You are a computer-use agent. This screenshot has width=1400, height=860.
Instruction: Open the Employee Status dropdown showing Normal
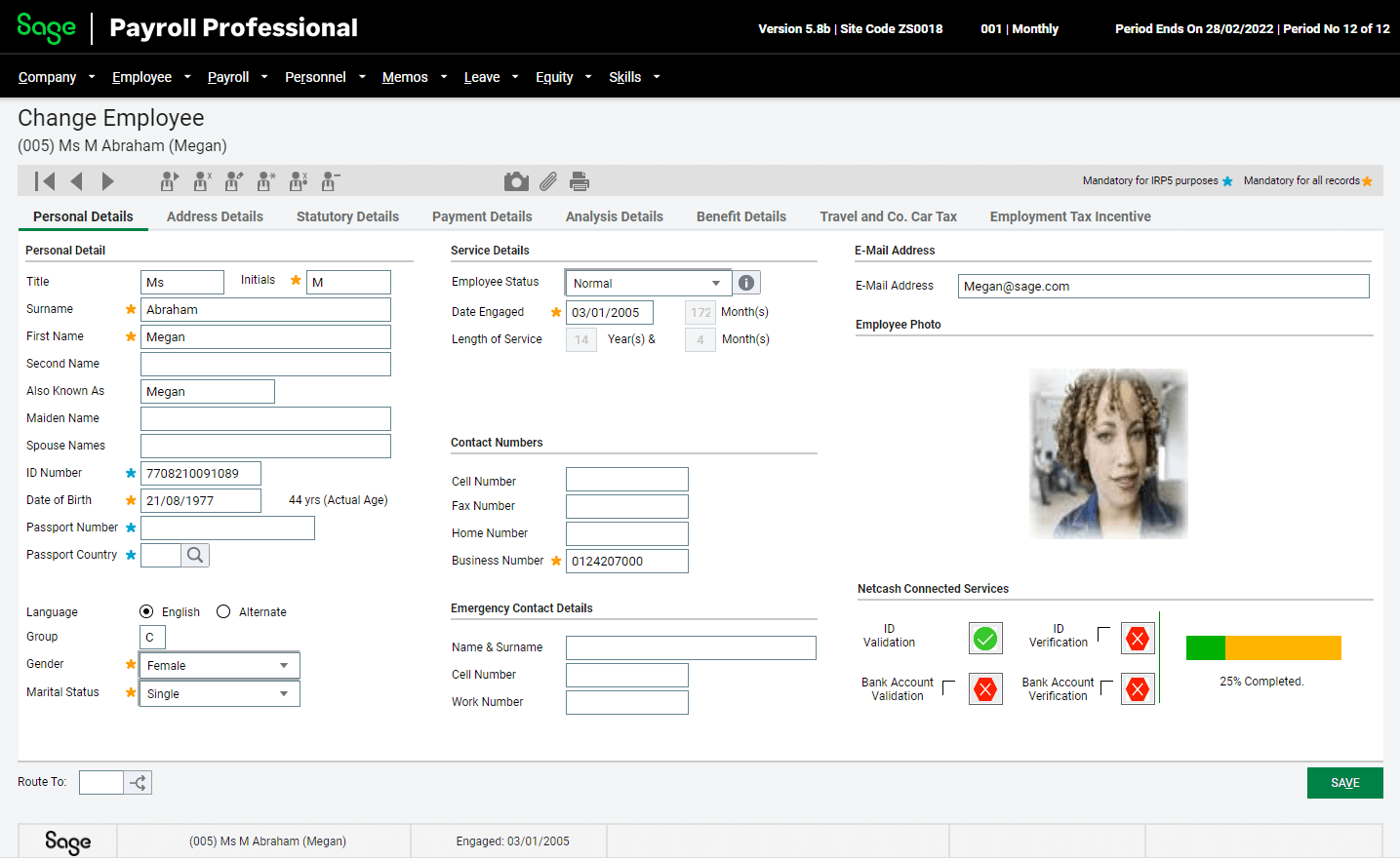(x=648, y=283)
